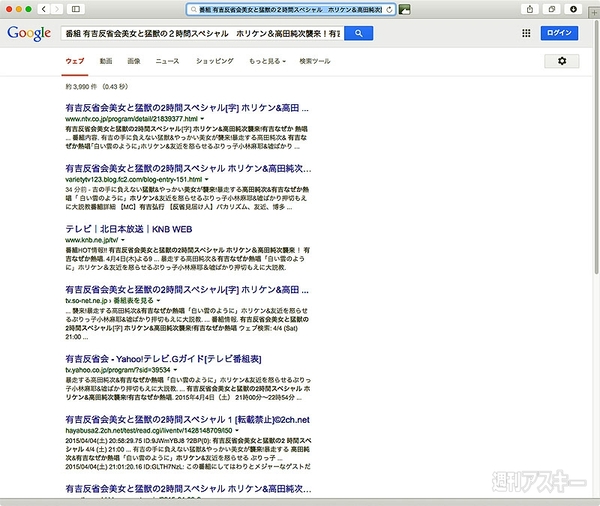Expand arrow beside www.knb.ne.jp/tv/ URL
The image size is (600, 506).
pyautogui.click(x=123, y=240)
